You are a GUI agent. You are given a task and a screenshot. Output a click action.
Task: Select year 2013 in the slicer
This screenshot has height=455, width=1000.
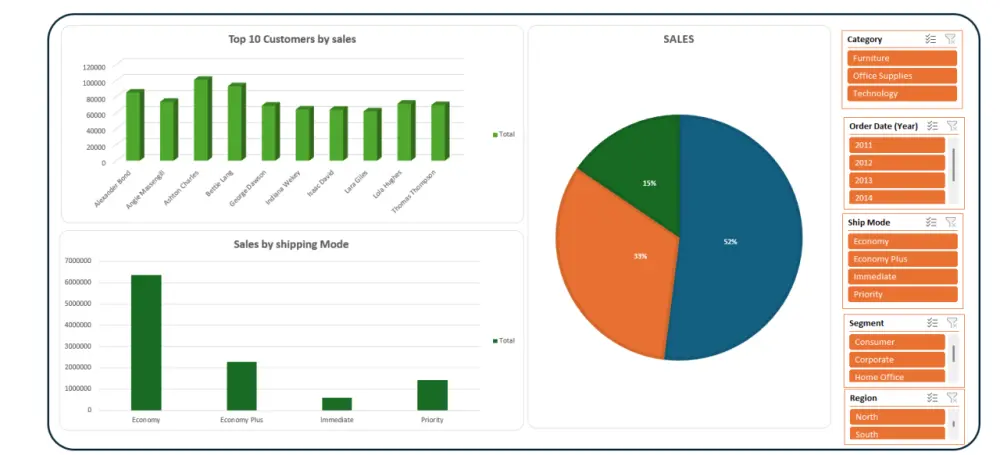[x=897, y=180]
